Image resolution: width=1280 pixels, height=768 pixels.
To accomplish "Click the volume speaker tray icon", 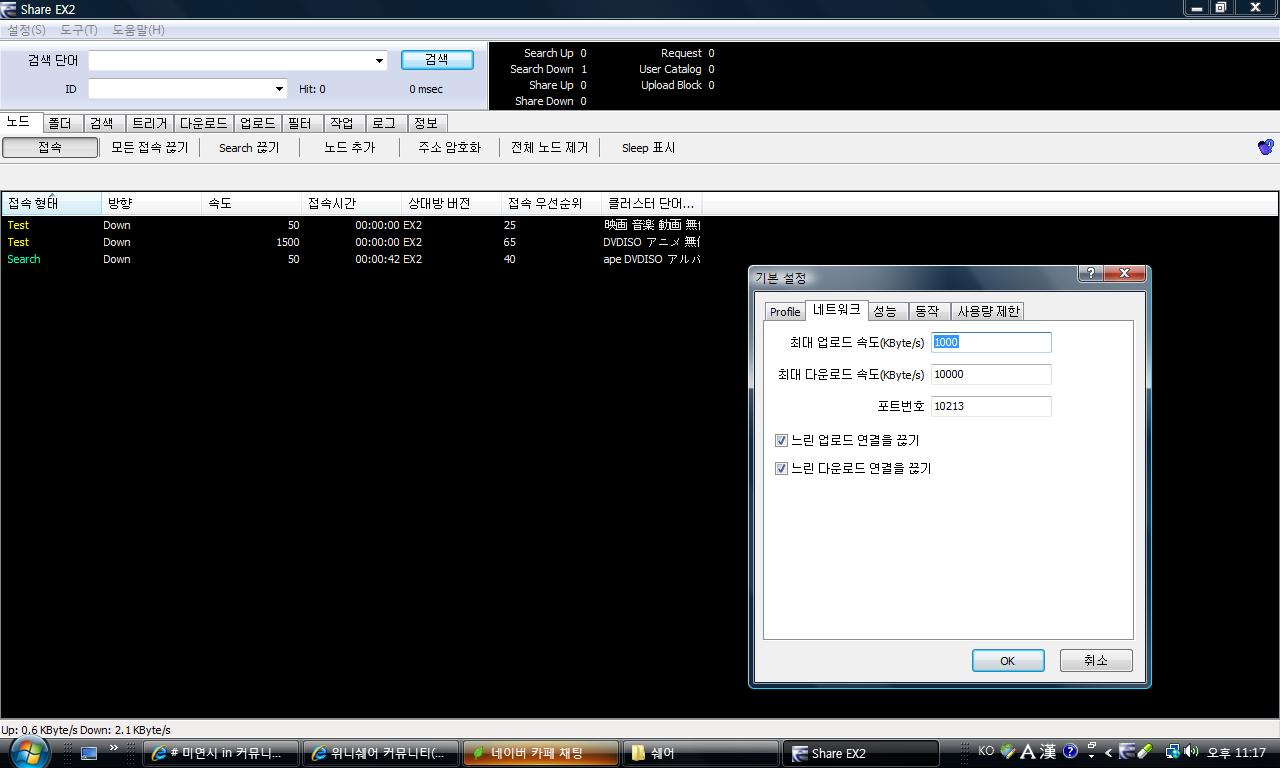I will pos(1190,752).
